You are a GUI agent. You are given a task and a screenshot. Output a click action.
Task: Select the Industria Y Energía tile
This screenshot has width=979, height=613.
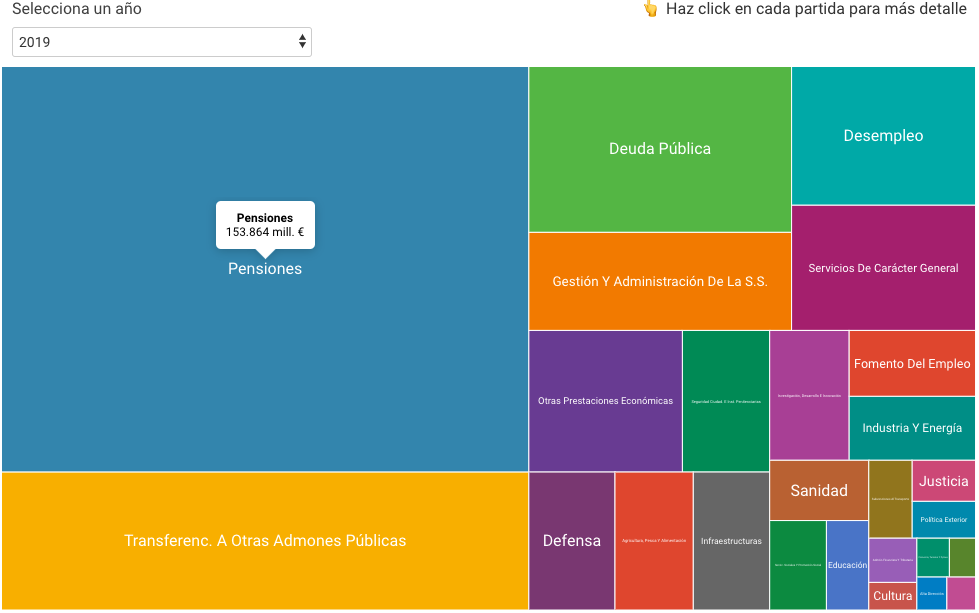pos(912,428)
